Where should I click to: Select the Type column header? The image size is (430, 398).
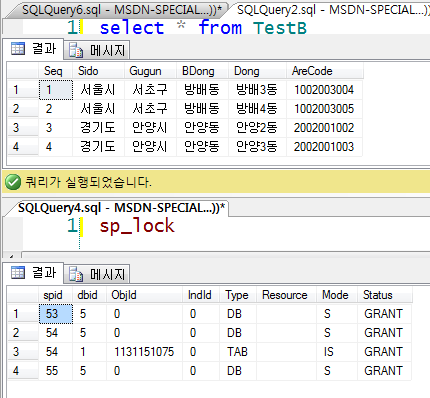[238, 295]
